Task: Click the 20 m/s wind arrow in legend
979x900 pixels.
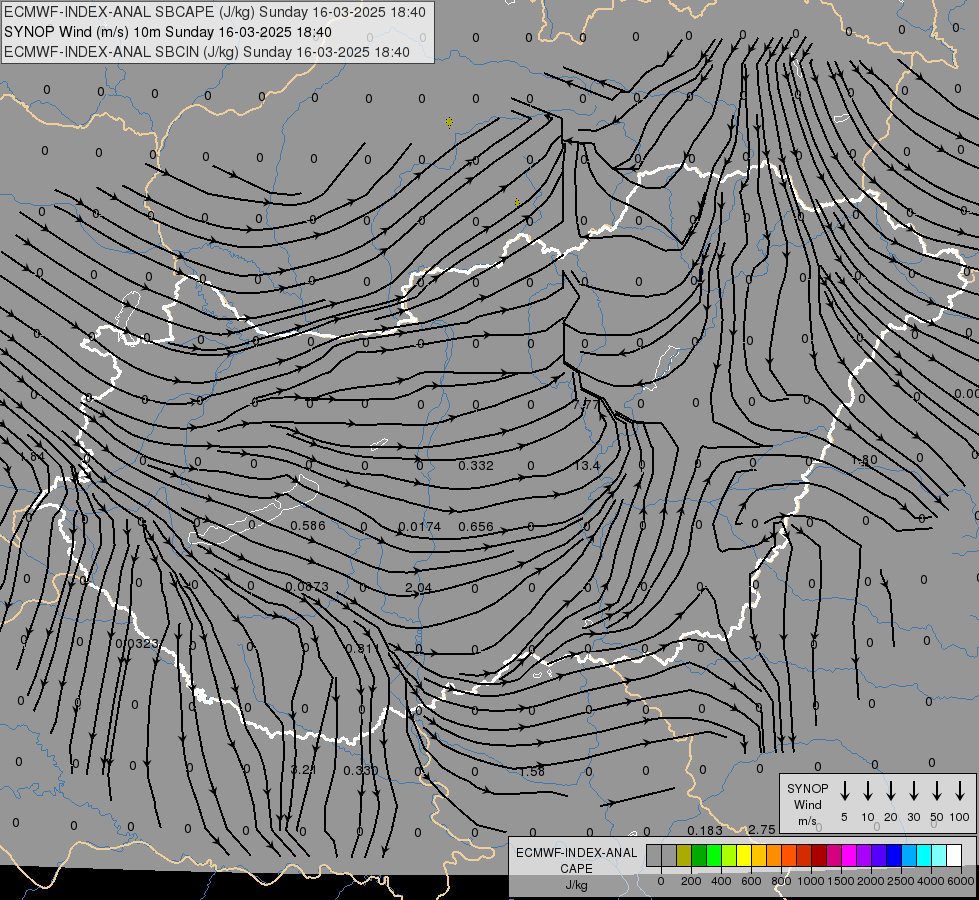Action: click(891, 791)
